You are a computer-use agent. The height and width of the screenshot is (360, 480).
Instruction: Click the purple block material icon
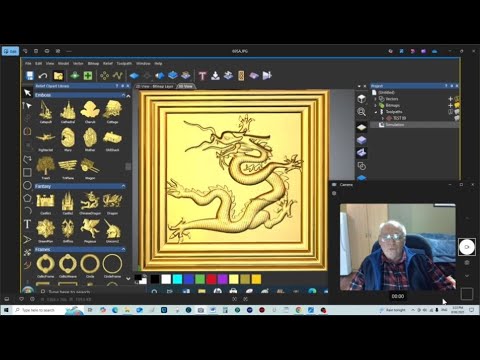click(362, 140)
